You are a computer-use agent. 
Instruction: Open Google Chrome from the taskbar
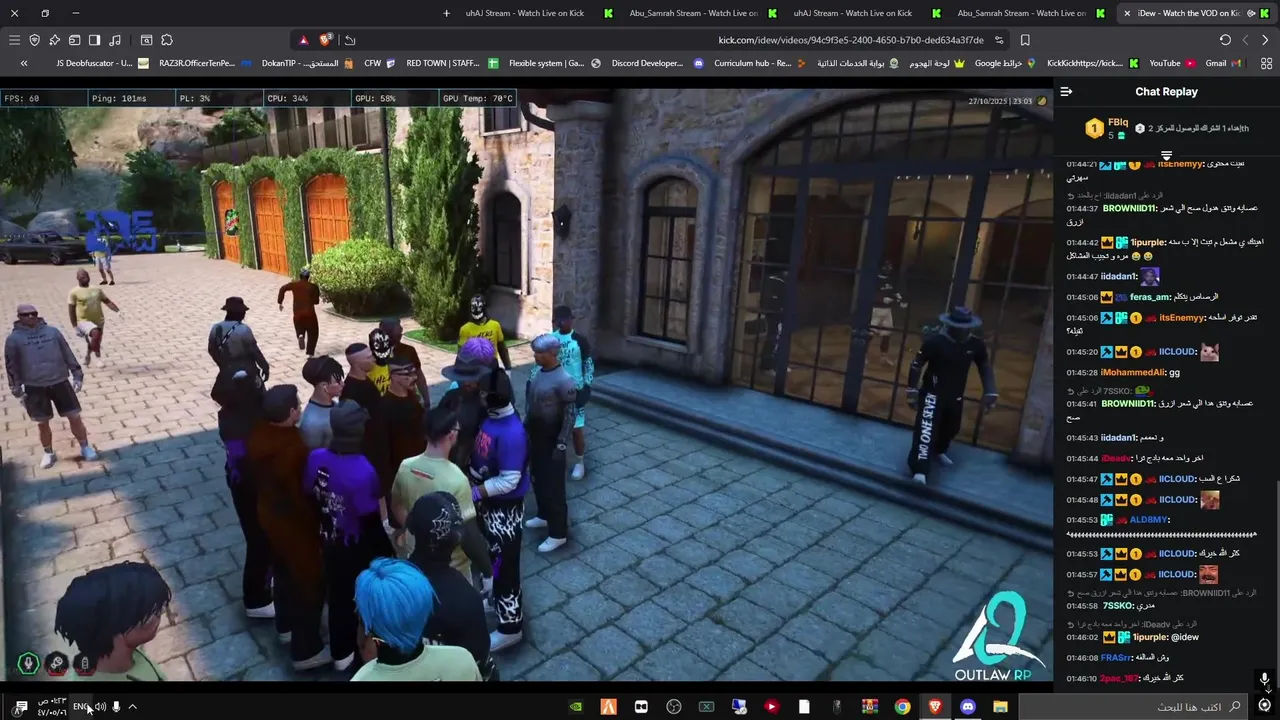[x=902, y=707]
